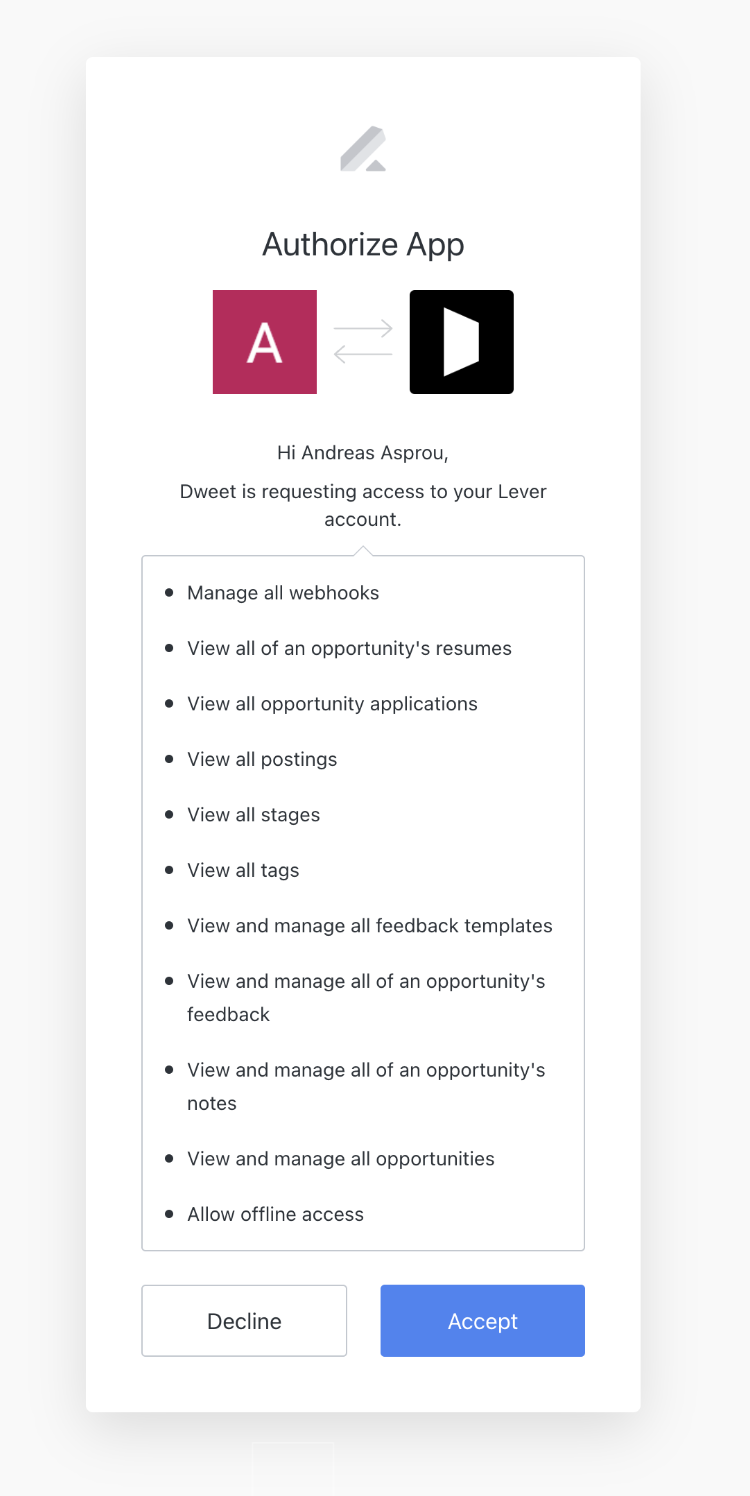Click the Lever pencil logo at top
This screenshot has width=750, height=1496.
363,147
